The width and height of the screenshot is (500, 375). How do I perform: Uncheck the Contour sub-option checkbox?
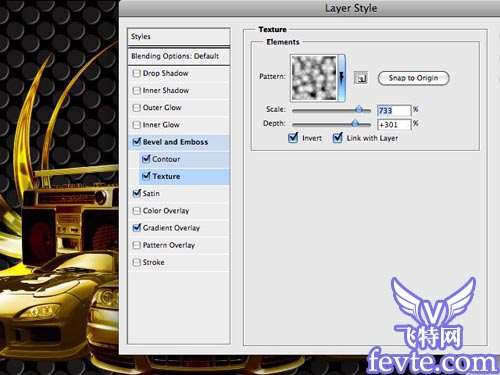pyautogui.click(x=146, y=159)
